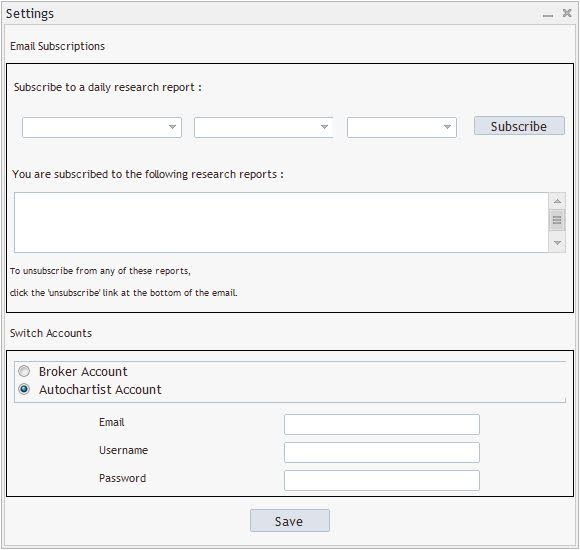Viewport: 580px width, 550px height.
Task: Open the second research report dropdown
Action: pyautogui.click(x=264, y=127)
